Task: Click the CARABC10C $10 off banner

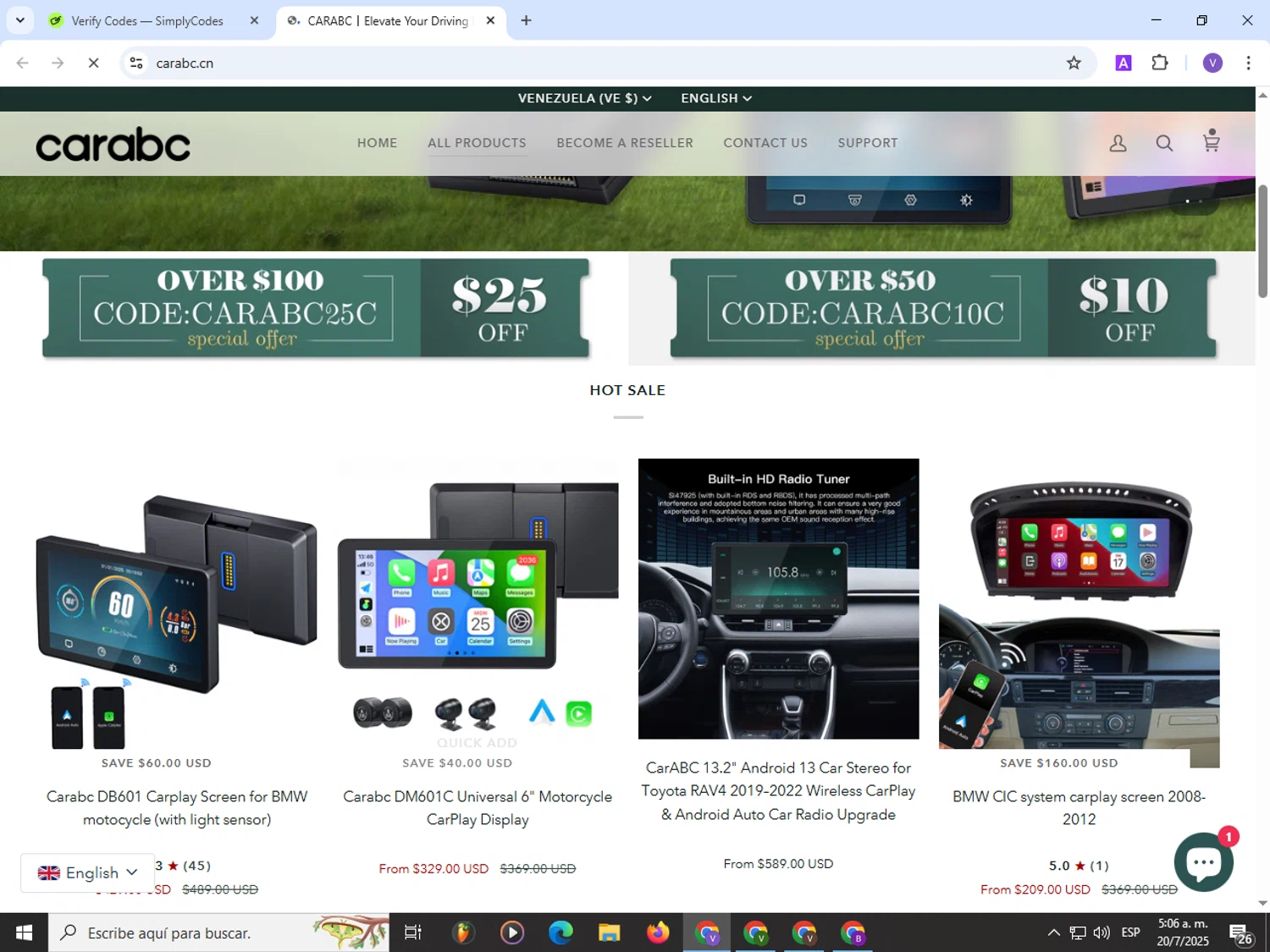Action: (x=943, y=308)
